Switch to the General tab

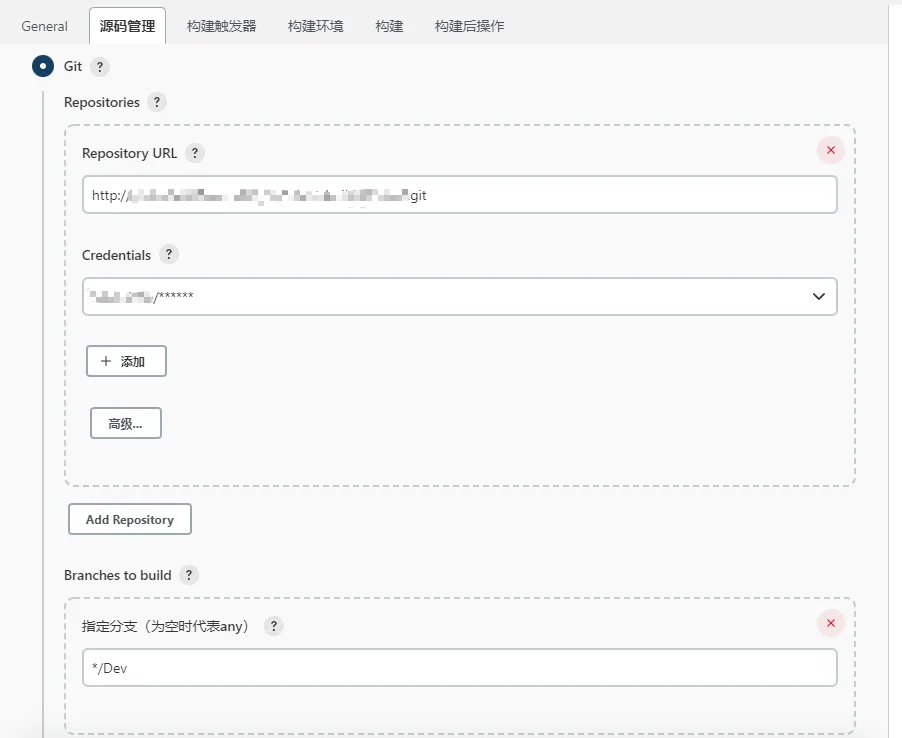[x=45, y=26]
